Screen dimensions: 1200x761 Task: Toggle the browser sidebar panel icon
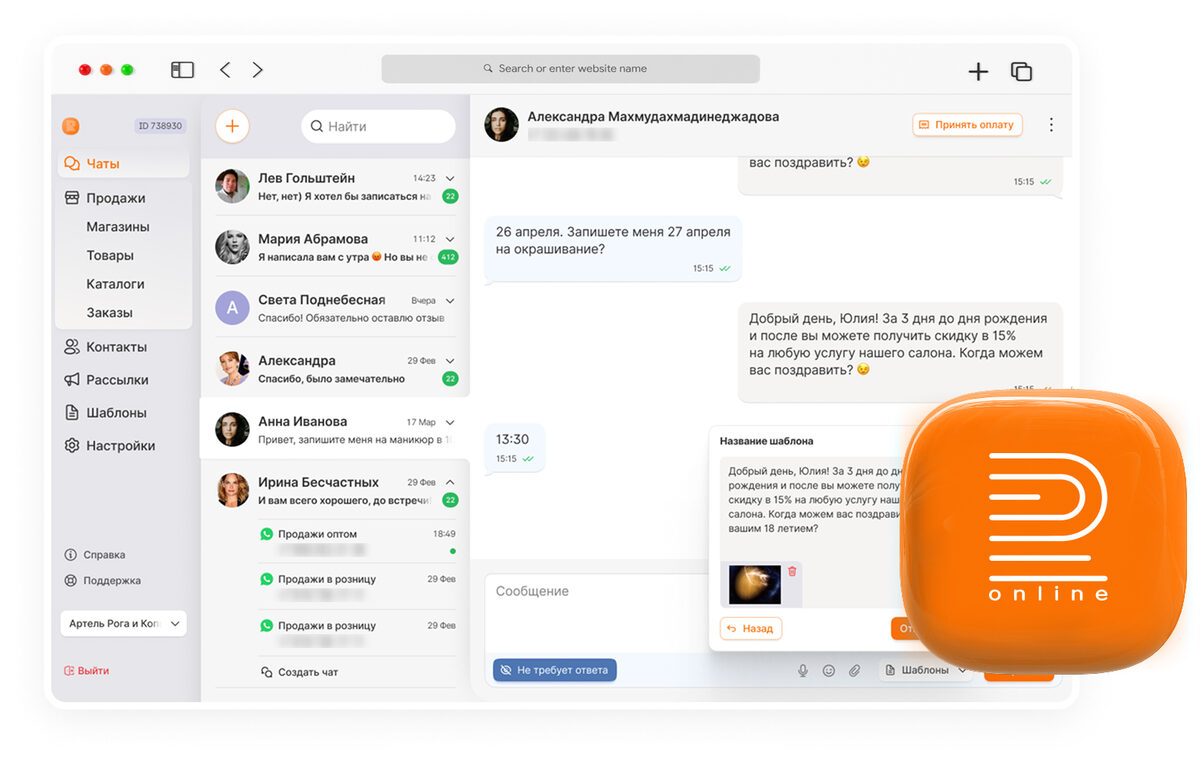click(182, 70)
